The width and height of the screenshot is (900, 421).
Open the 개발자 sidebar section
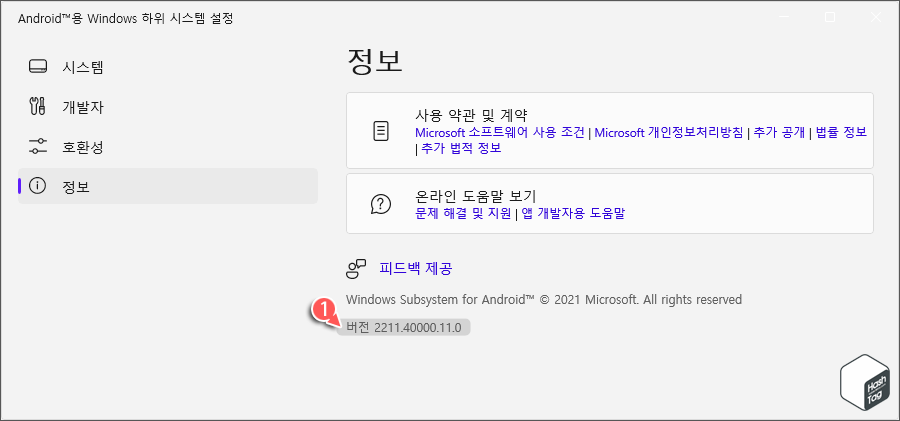[x=168, y=107]
